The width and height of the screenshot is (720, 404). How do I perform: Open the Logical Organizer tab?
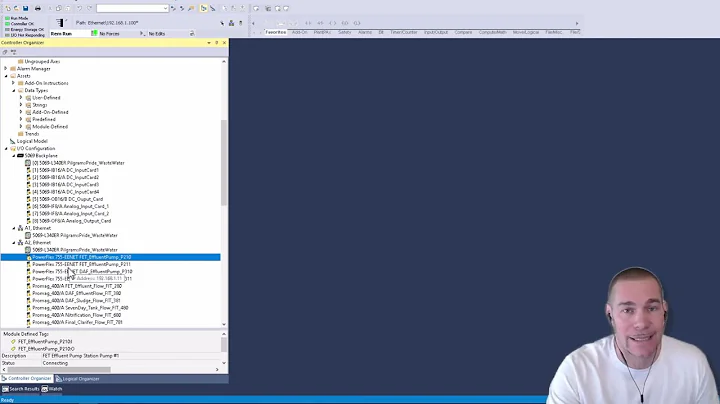tap(77, 379)
